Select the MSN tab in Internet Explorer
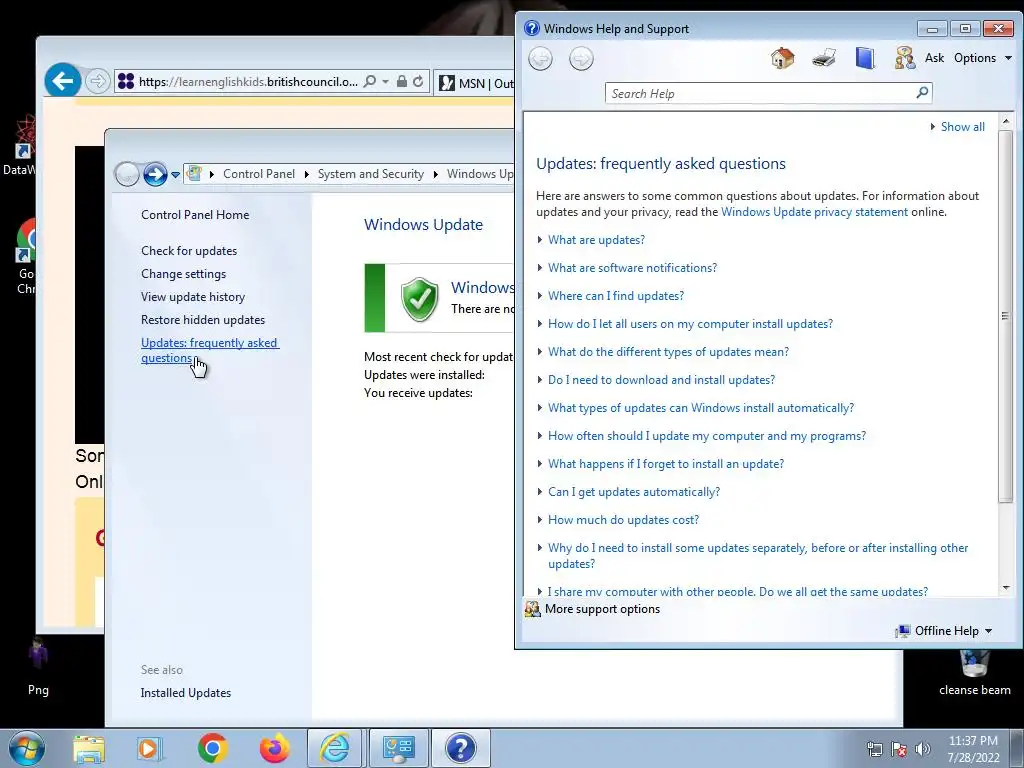This screenshot has height=768, width=1024. coord(474,83)
